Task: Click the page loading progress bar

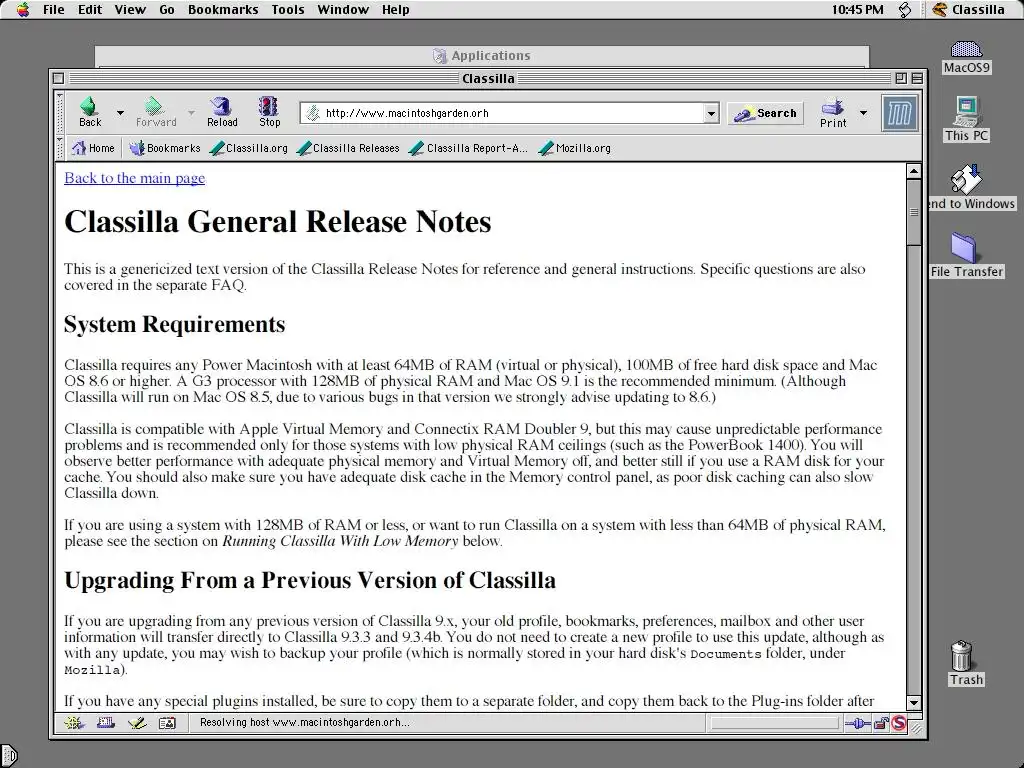Action: [x=775, y=723]
